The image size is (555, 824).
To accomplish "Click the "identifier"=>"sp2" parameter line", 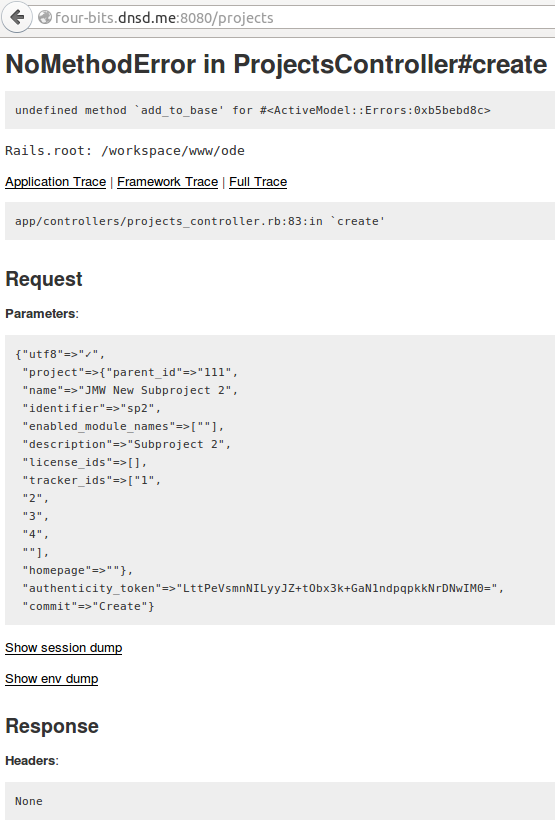I will tap(91, 408).
